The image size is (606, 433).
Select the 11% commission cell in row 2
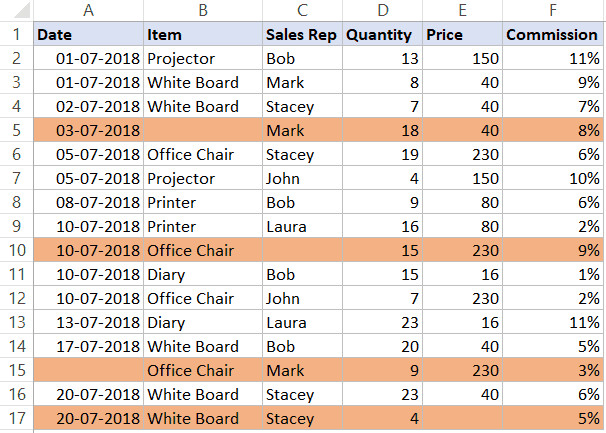pos(553,58)
